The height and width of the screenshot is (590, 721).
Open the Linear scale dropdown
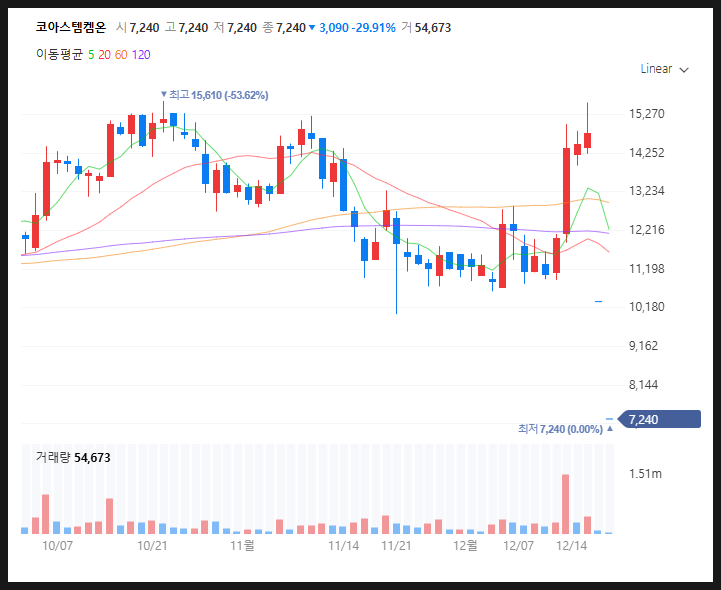point(664,69)
